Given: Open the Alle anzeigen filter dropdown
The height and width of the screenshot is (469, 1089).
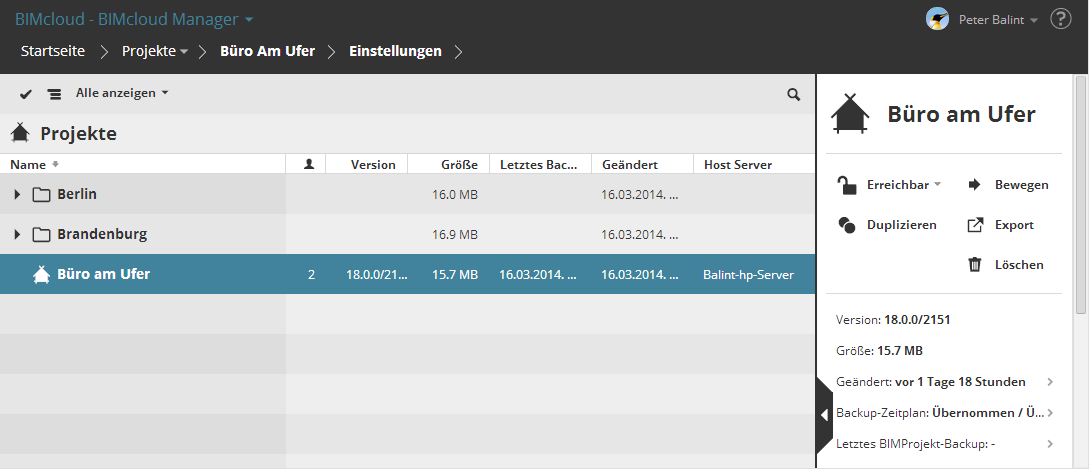Looking at the screenshot, I should point(122,93).
